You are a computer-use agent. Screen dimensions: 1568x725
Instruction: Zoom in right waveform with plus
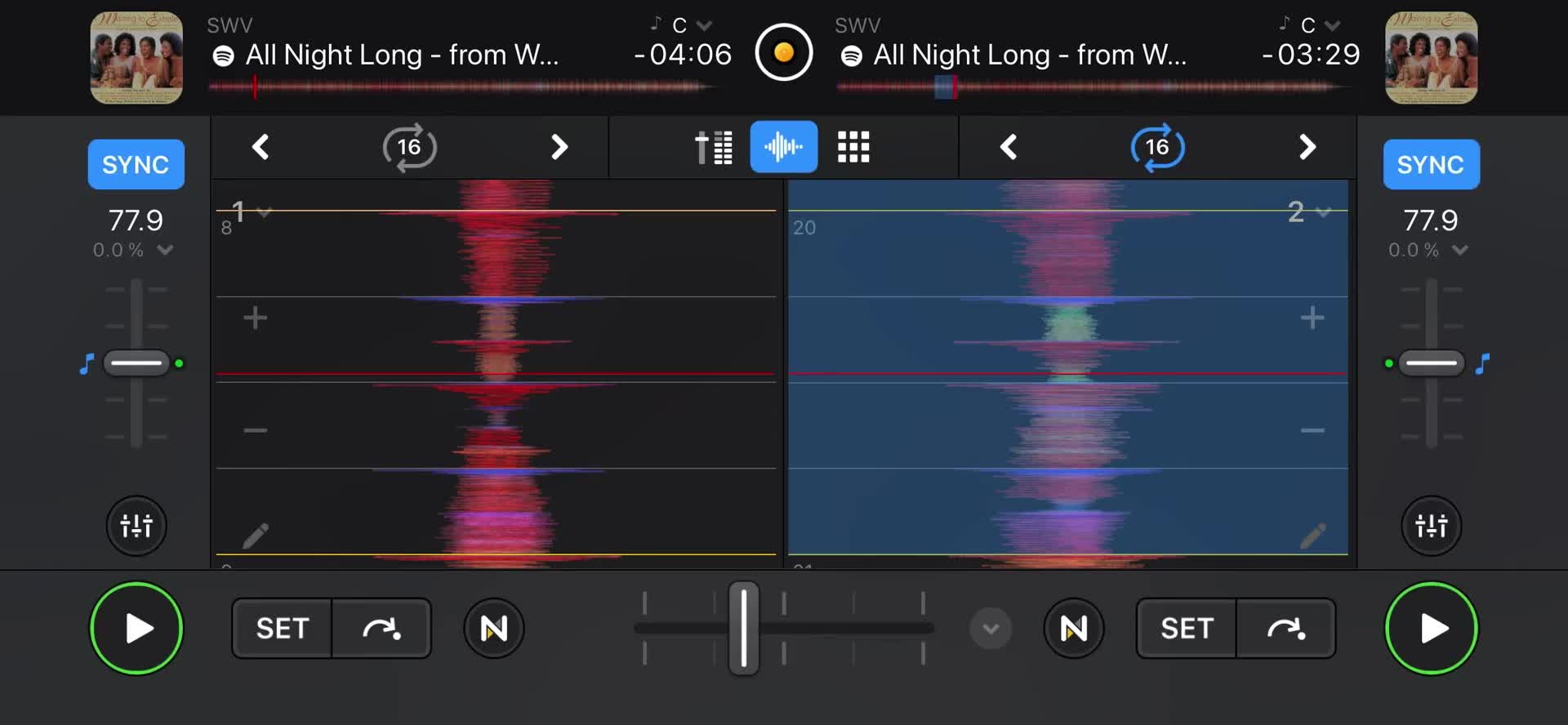point(1312,318)
